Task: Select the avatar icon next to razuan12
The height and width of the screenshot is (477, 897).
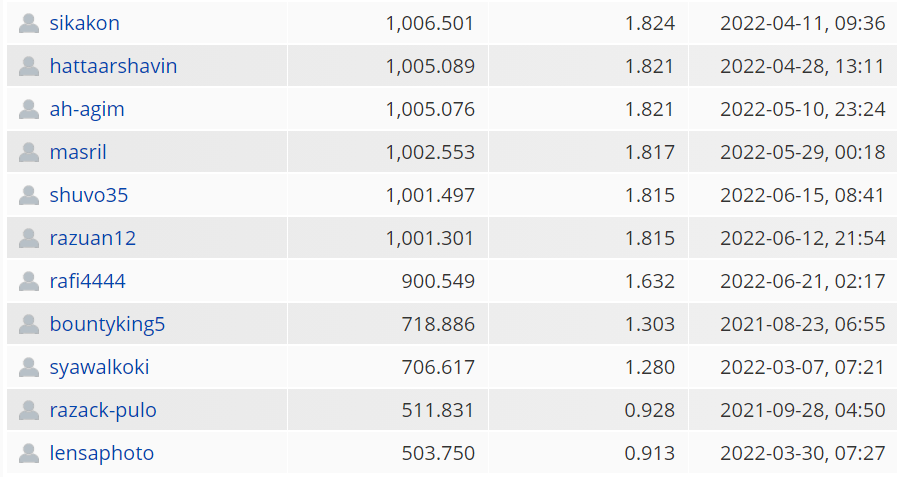Action: 29,238
